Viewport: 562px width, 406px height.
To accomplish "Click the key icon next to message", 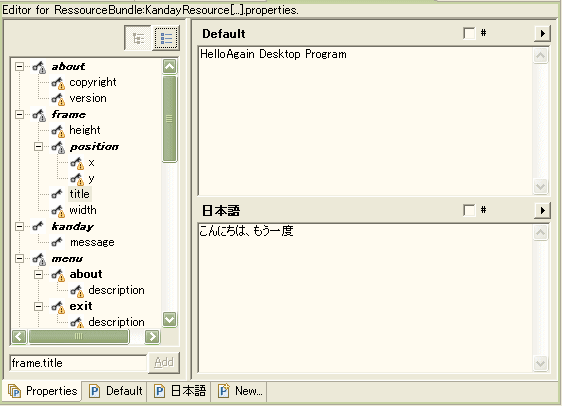I will pos(57,243).
